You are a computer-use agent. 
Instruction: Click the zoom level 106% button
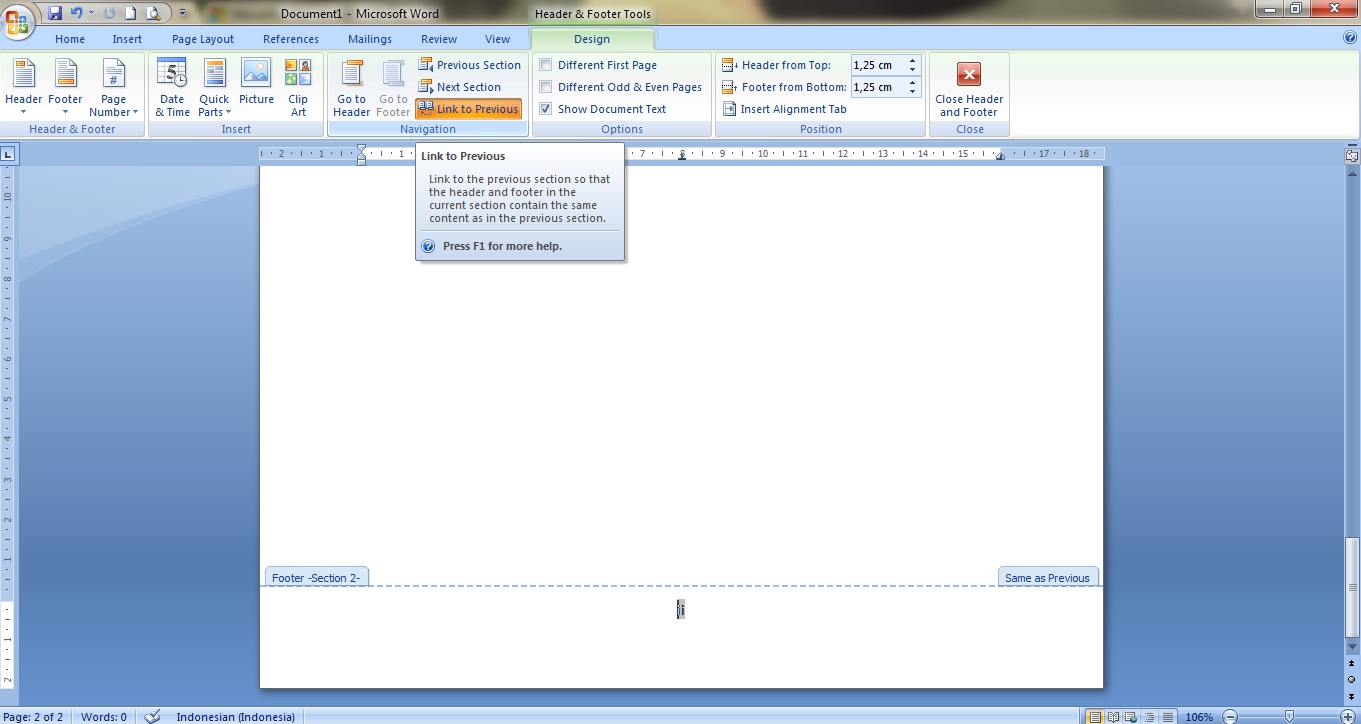point(1199,717)
